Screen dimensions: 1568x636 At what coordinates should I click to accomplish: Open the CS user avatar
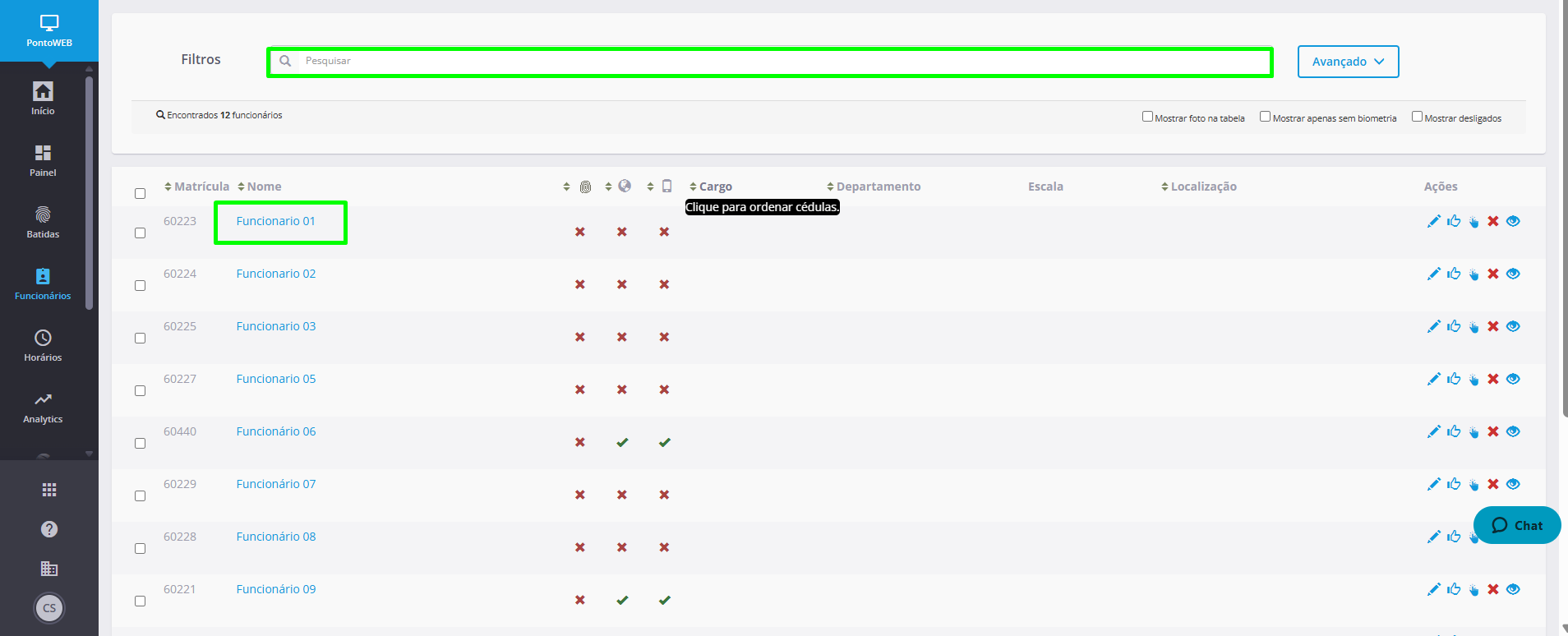click(49, 608)
